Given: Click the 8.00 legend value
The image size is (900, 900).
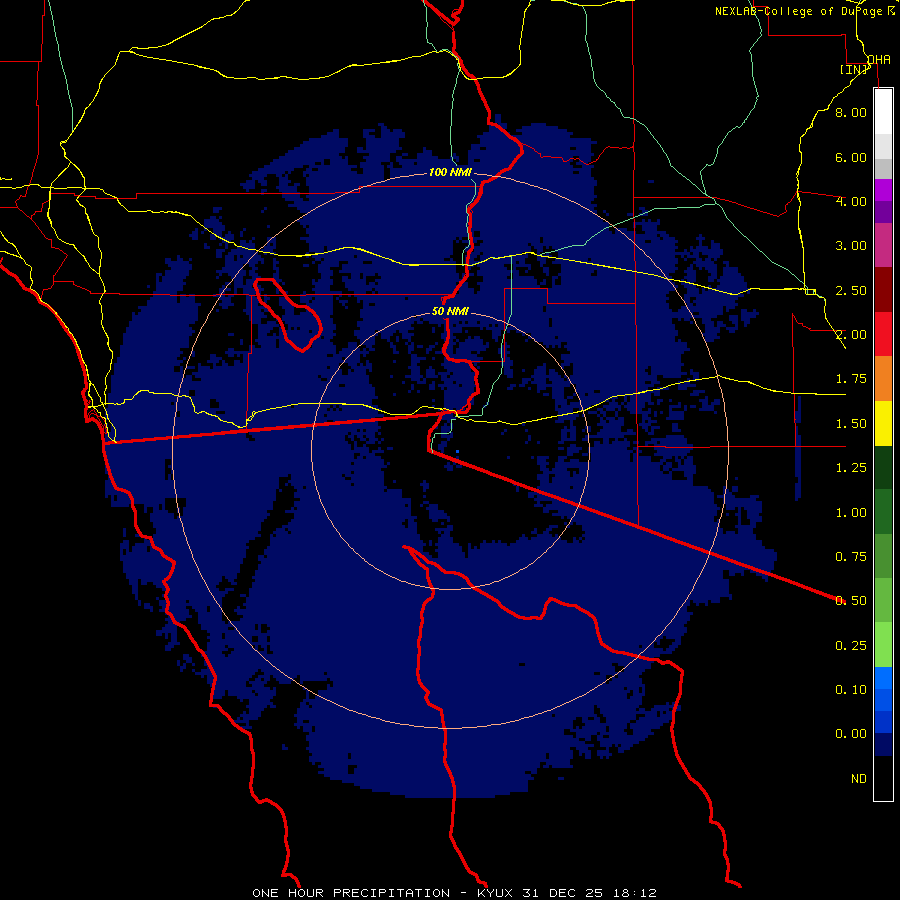Looking at the screenshot, I should click(851, 112).
